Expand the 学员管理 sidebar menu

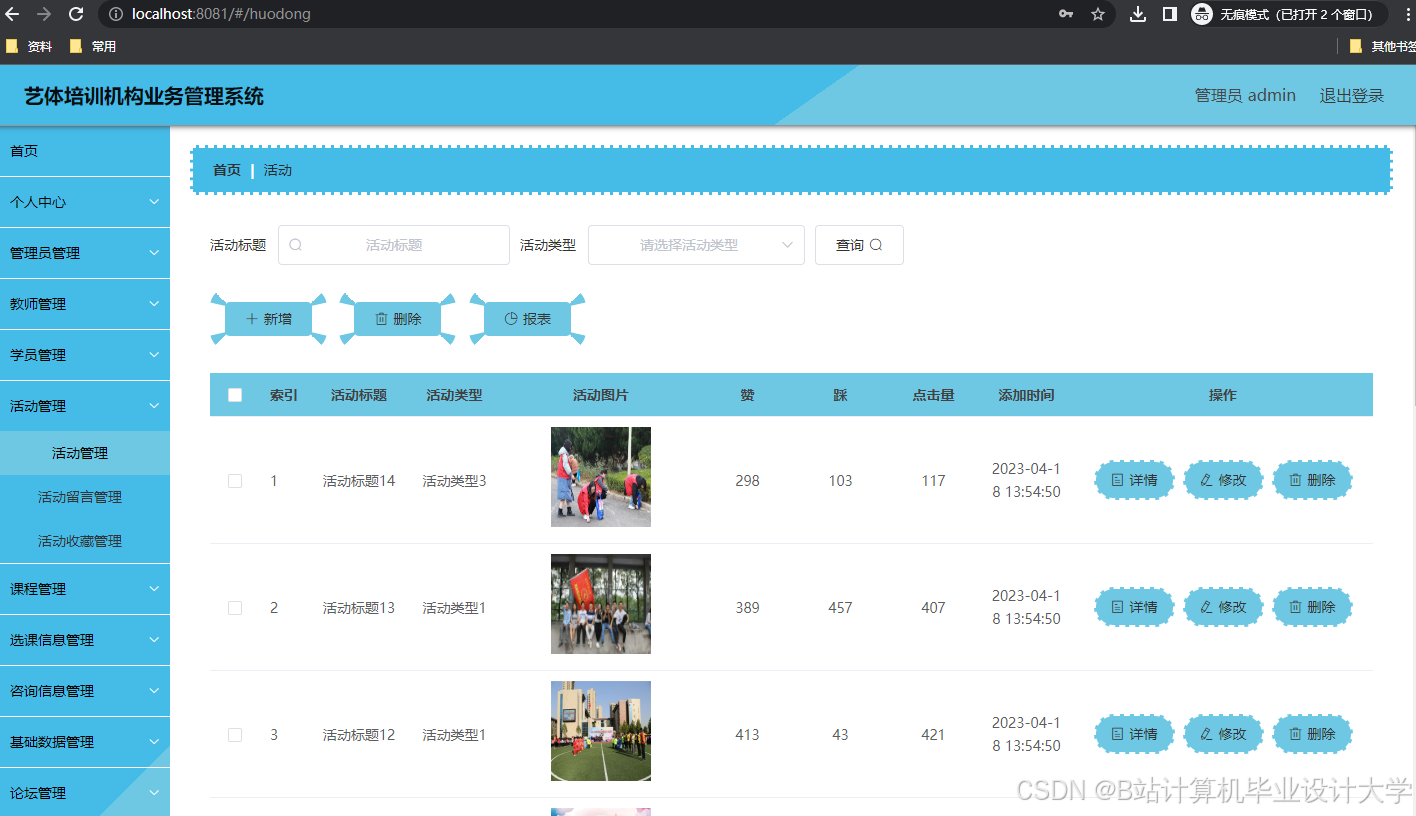(85, 355)
